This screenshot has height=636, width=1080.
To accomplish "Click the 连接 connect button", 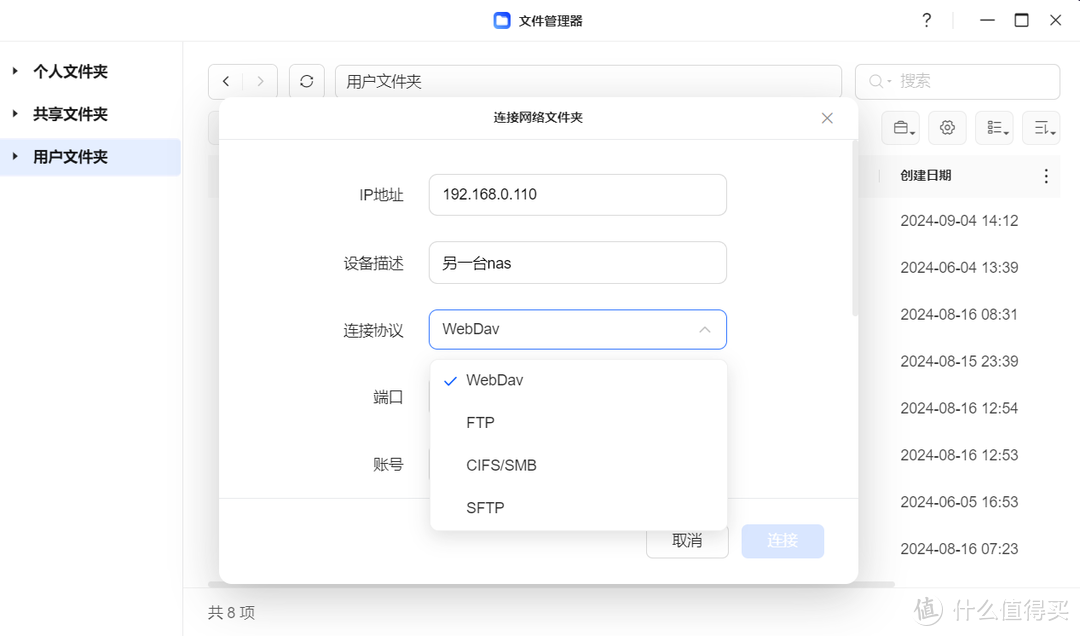I will [783, 541].
